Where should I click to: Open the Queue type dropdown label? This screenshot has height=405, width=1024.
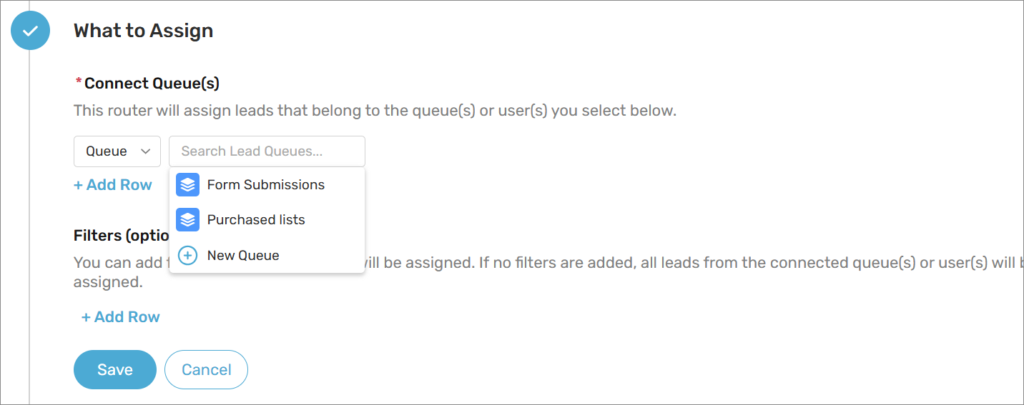click(x=107, y=151)
